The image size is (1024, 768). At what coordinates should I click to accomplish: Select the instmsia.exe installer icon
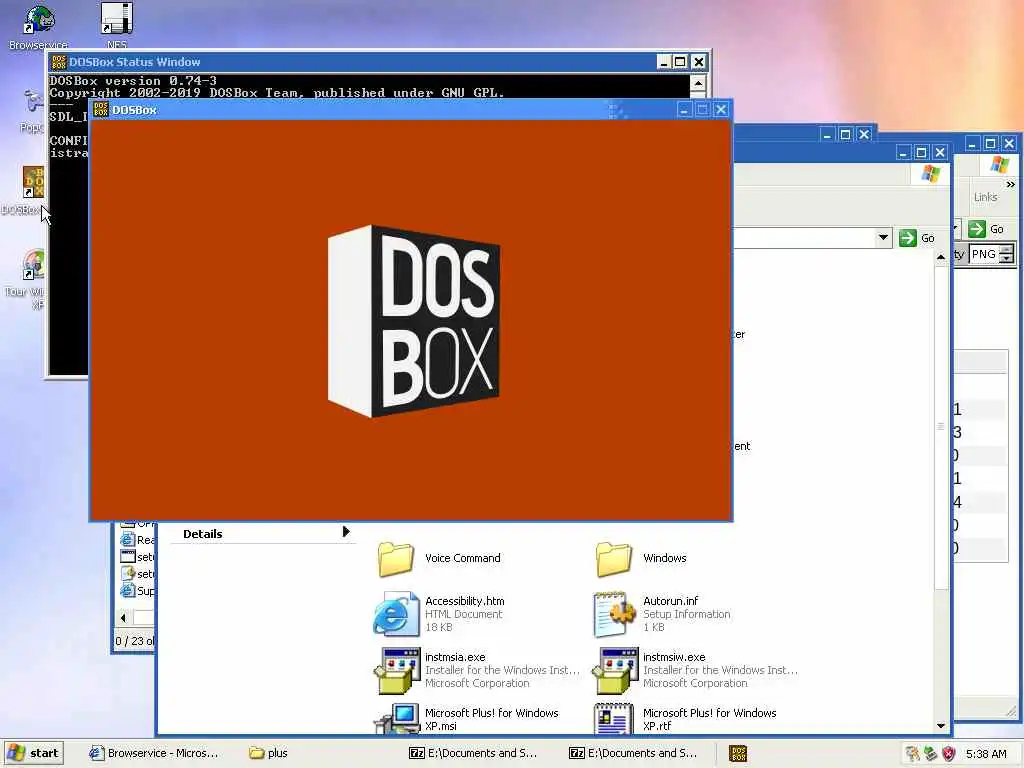pos(396,670)
